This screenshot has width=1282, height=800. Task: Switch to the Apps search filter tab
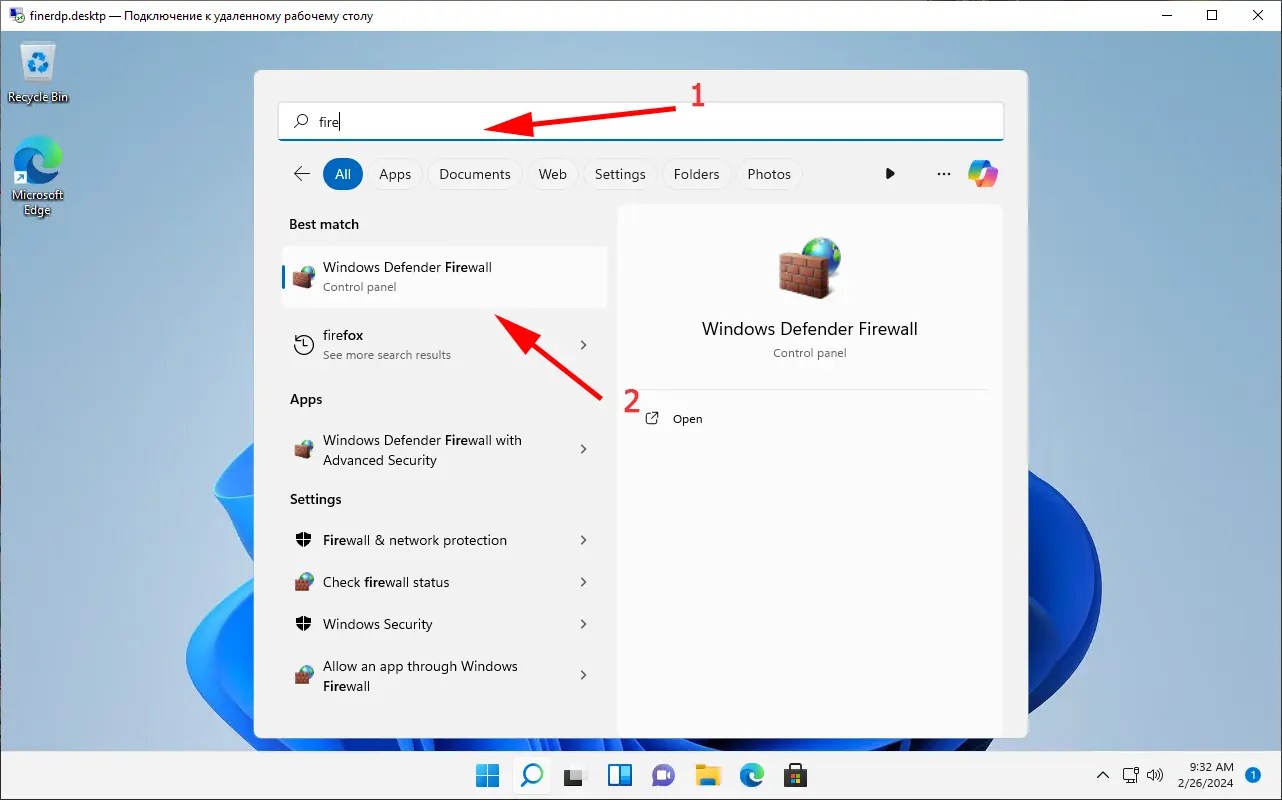(x=395, y=173)
